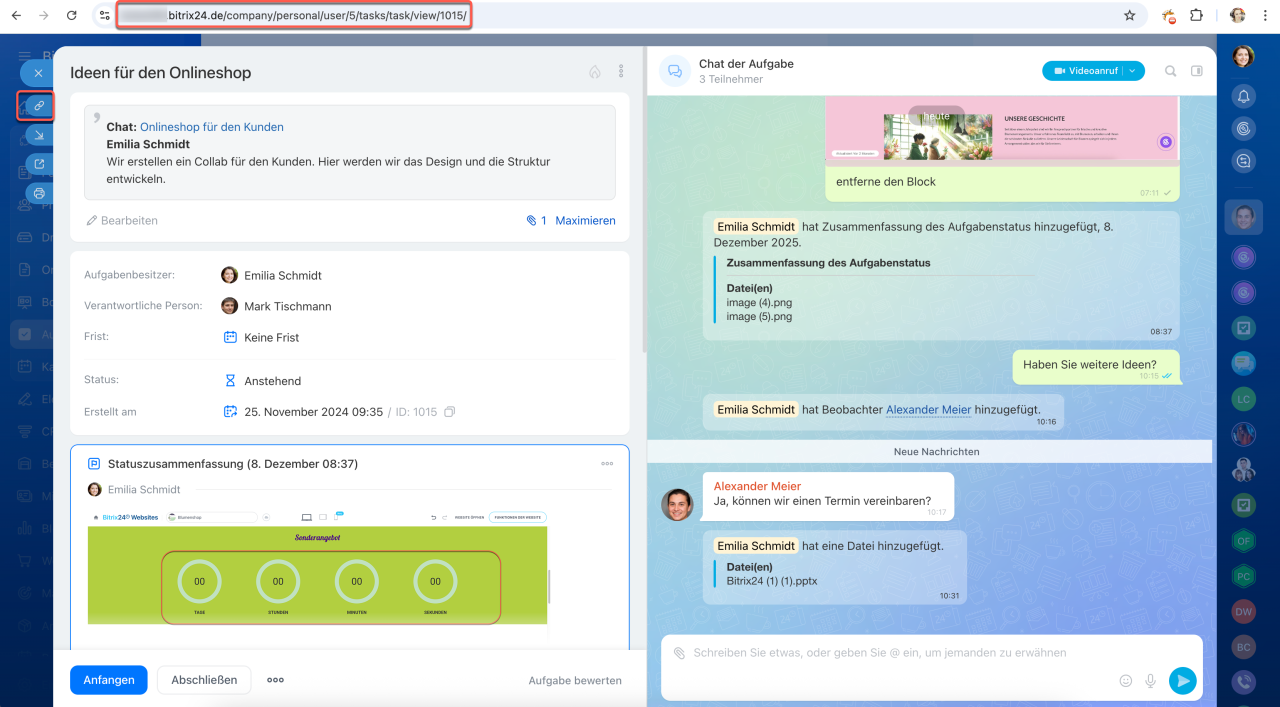Open the DW chat in the right sidebar
Screen dimensions: 1280x707
[x=1244, y=612]
